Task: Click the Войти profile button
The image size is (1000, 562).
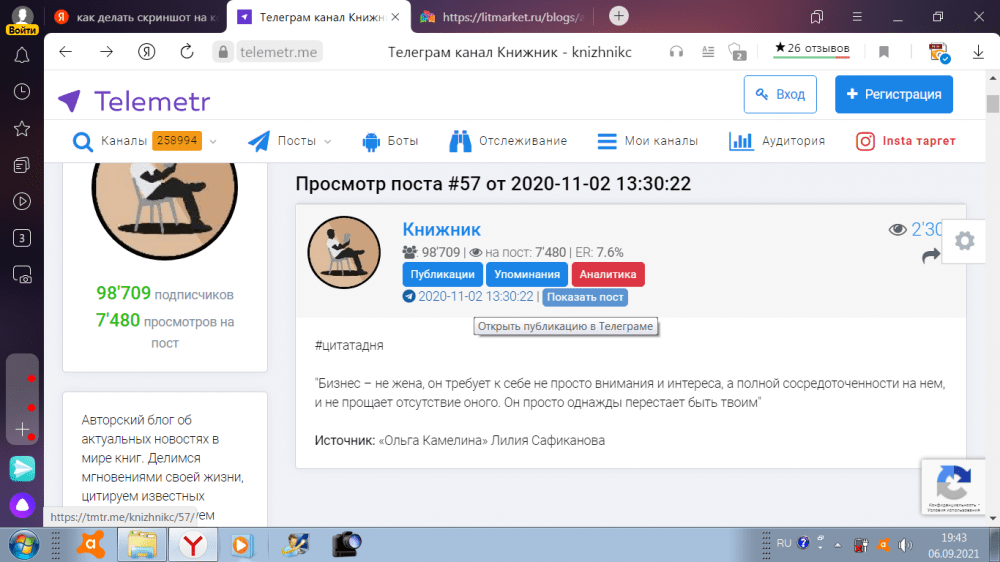Action: point(22,20)
